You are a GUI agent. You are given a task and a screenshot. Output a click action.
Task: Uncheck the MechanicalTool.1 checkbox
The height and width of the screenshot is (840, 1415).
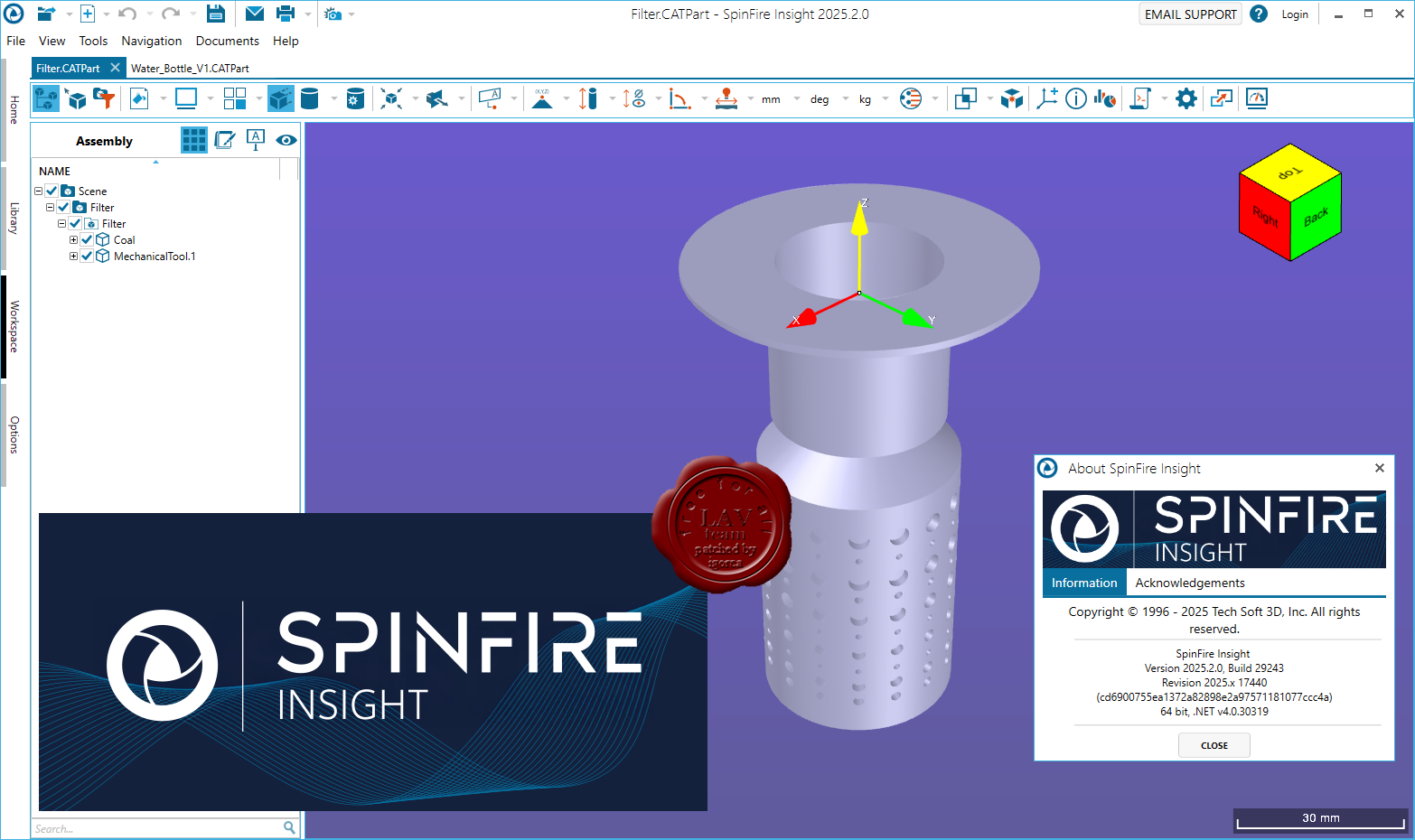tap(87, 256)
